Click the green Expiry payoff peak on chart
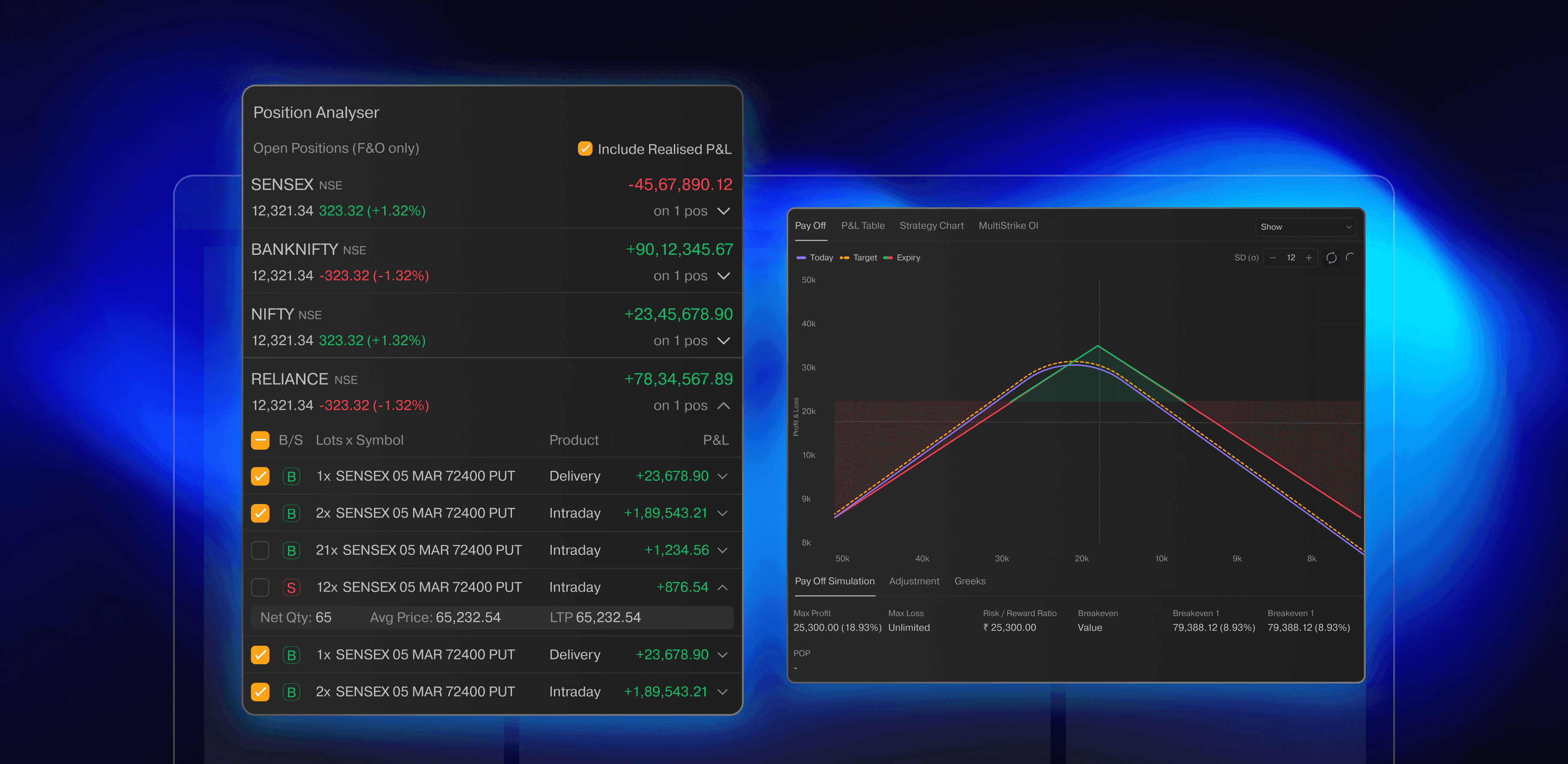Screen dimensions: 1568x764 click(1098, 346)
